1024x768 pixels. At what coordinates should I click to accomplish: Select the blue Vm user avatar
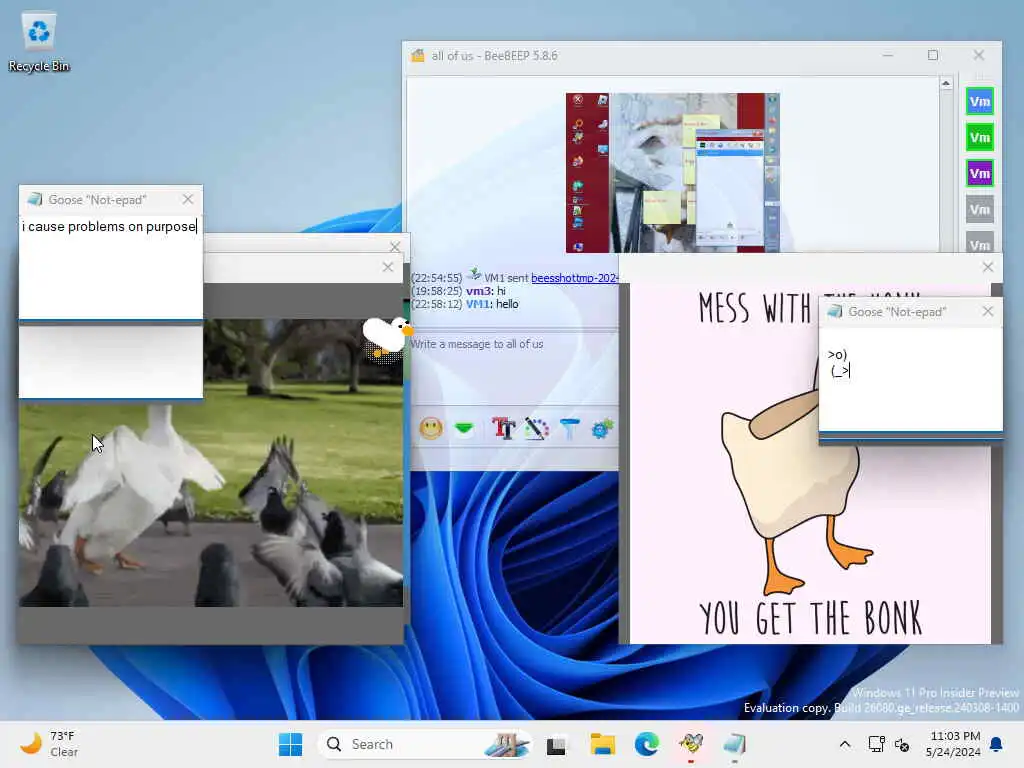pos(980,101)
